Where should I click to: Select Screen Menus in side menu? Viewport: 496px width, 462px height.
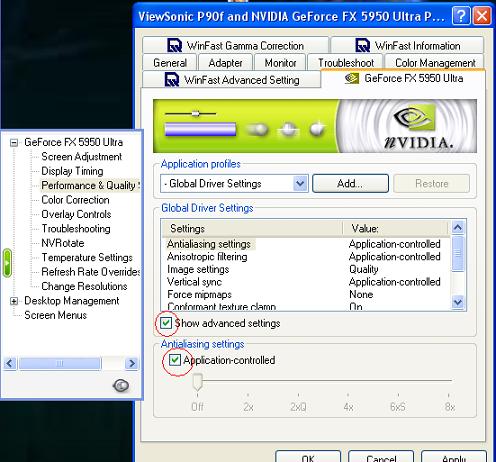point(56,315)
